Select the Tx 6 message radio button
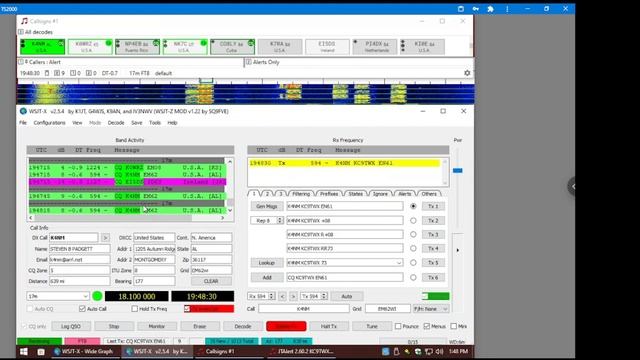The image size is (640, 360). (x=413, y=277)
